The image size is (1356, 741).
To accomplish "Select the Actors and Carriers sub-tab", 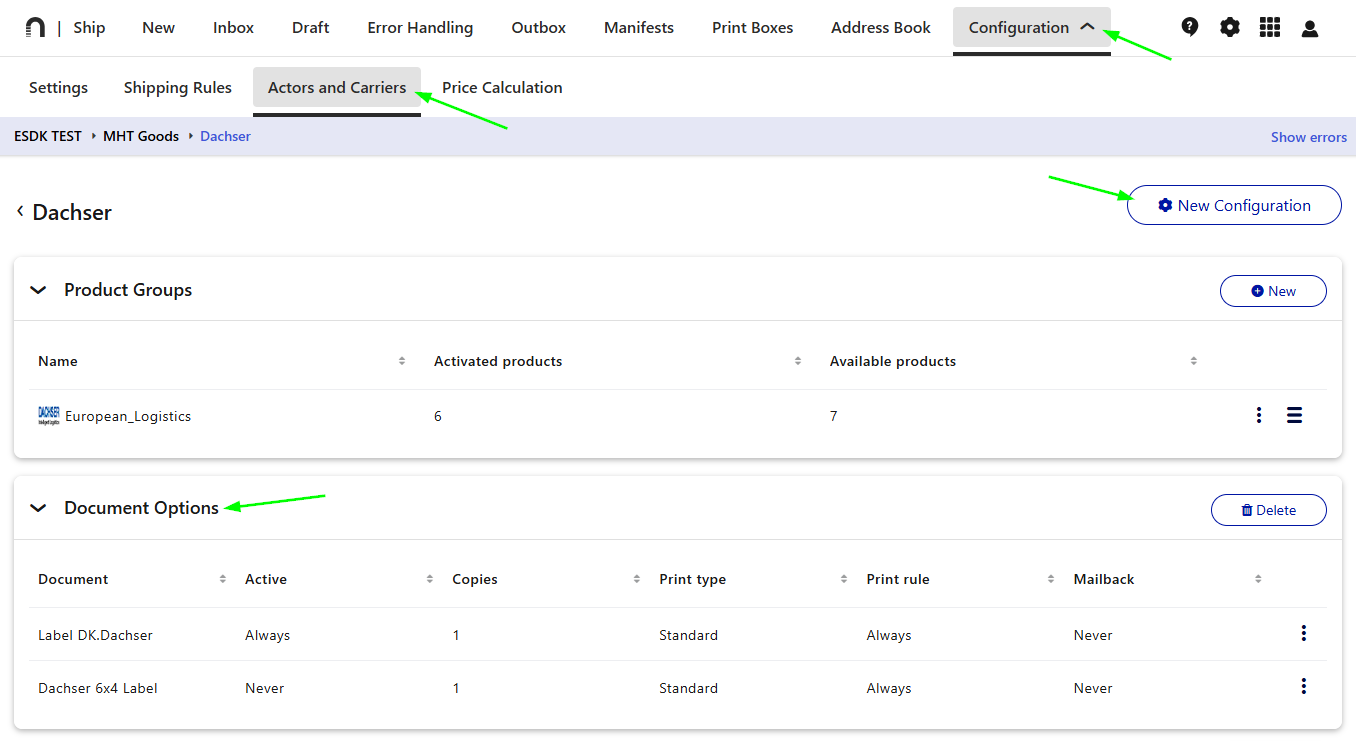I will click(x=337, y=88).
